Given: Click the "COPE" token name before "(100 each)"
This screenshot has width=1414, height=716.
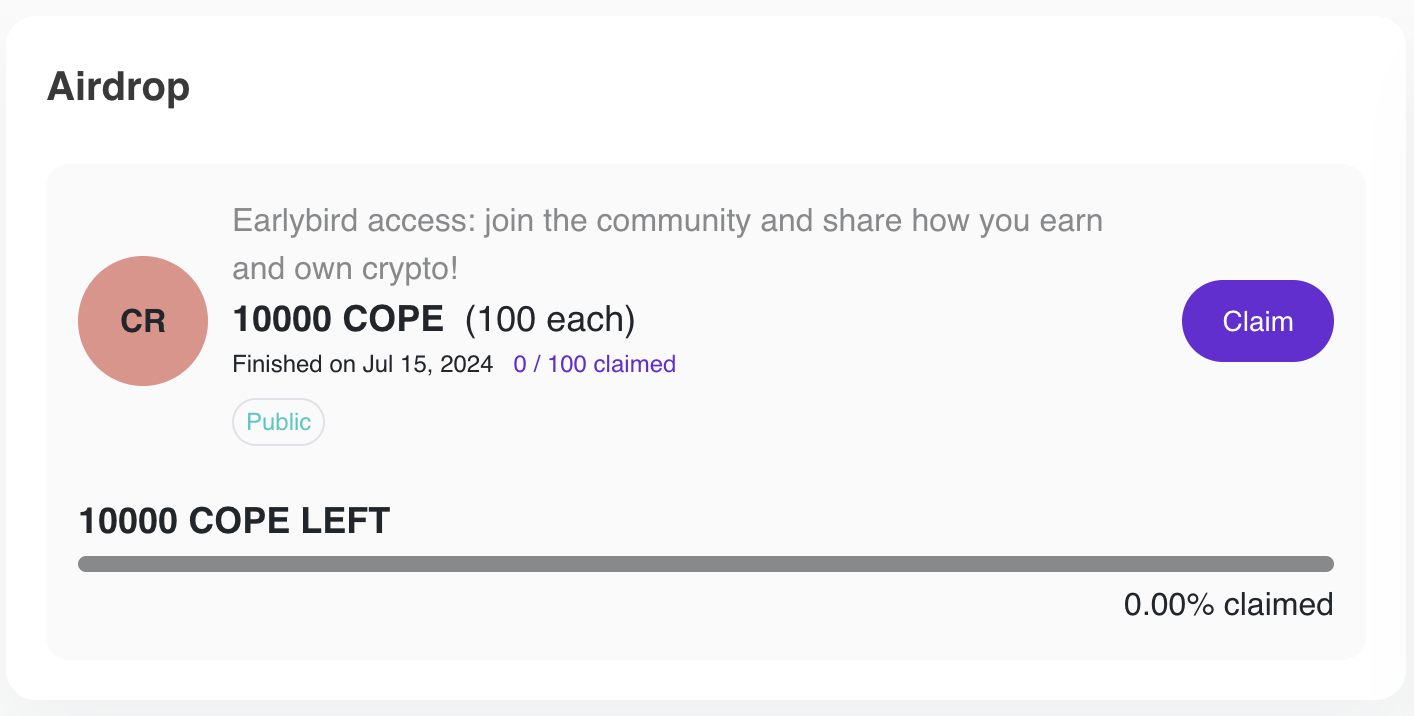Looking at the screenshot, I should (393, 319).
